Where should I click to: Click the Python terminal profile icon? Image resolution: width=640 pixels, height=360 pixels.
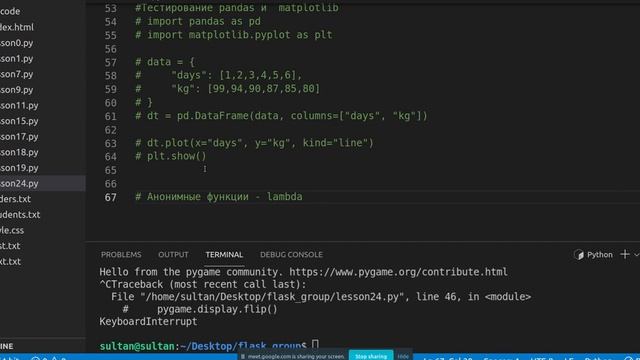[x=579, y=255]
